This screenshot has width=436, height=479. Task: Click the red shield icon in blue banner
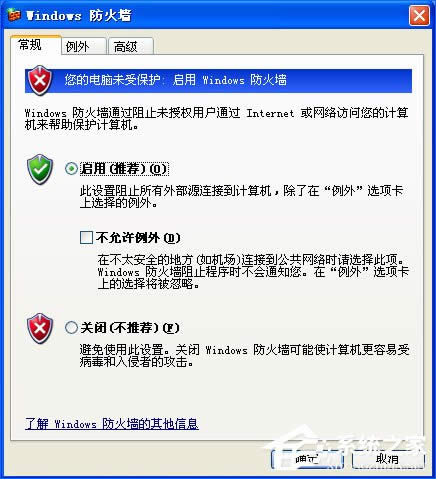[x=40, y=80]
